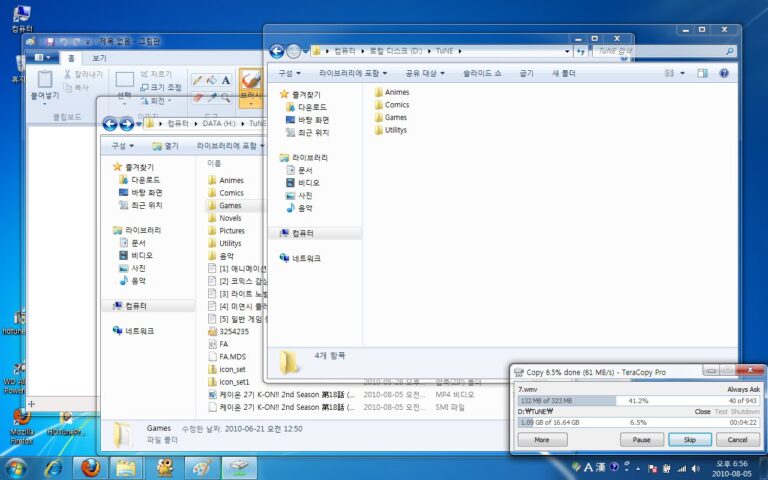The height and width of the screenshot is (480, 768).
Task: Select 3254235 file in H: DATA window
Action: (228, 332)
